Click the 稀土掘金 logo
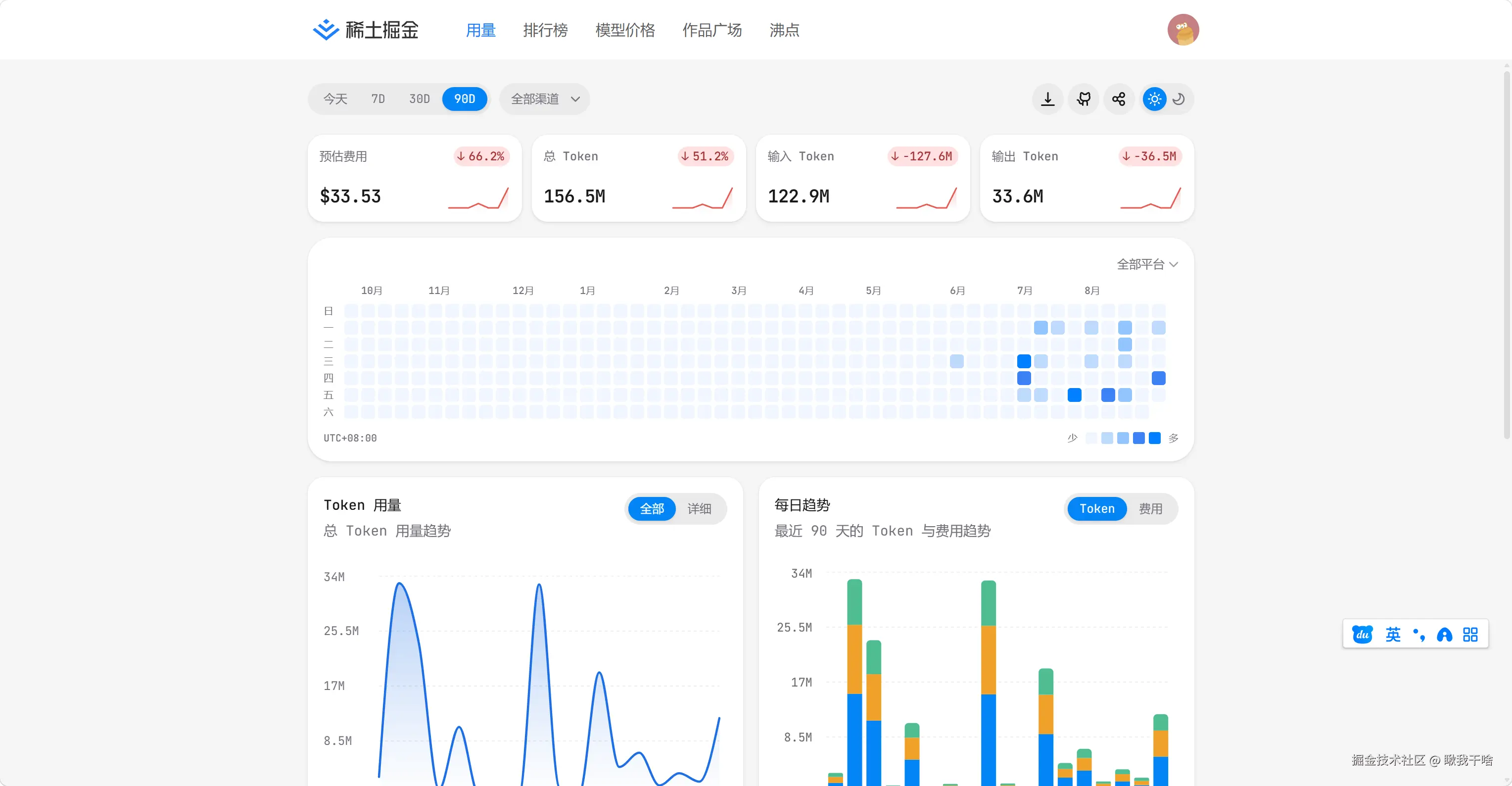 pyautogui.click(x=366, y=29)
